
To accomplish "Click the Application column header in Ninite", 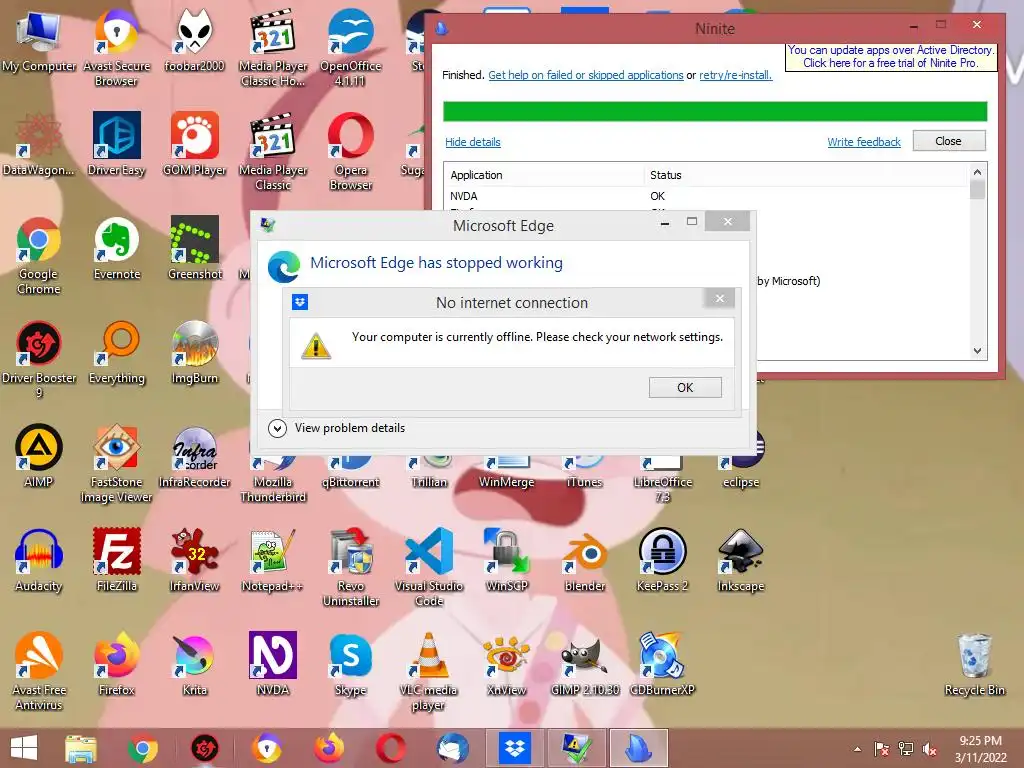I will click(x=545, y=175).
